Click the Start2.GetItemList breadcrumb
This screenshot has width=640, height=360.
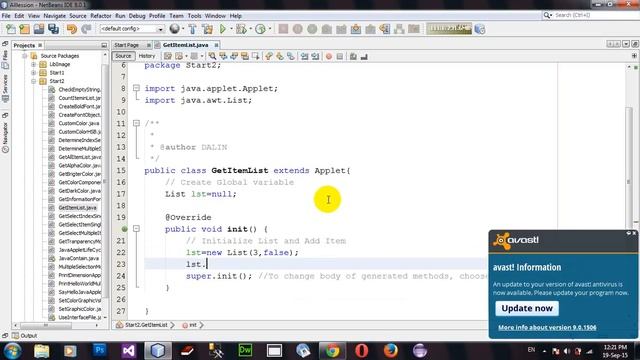(146, 325)
